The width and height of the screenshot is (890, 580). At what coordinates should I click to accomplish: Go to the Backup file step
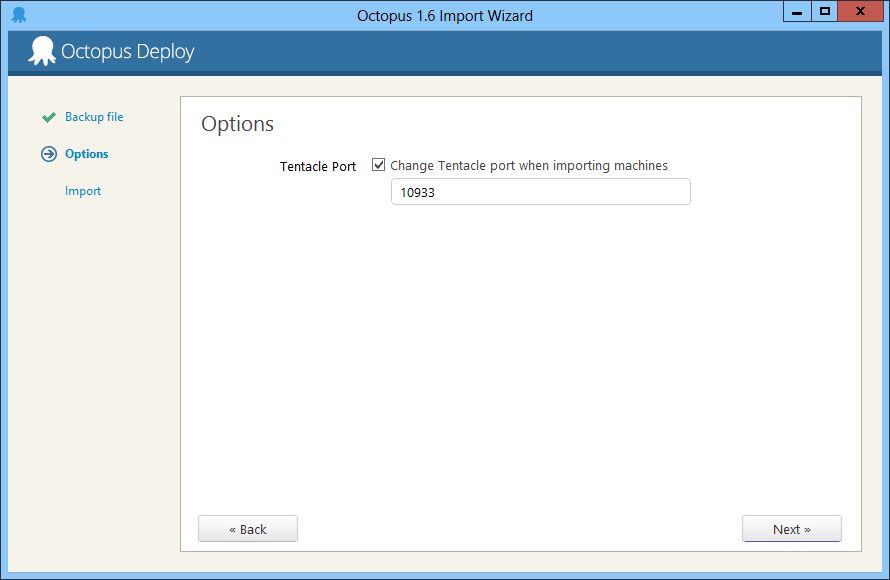tap(94, 117)
